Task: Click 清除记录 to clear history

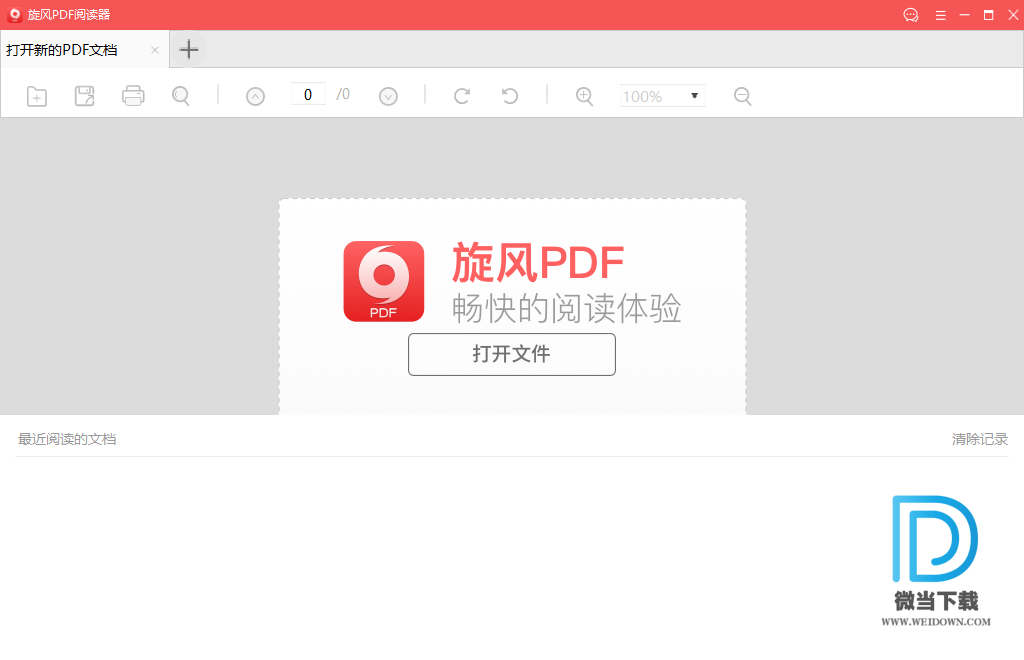Action: pos(980,439)
